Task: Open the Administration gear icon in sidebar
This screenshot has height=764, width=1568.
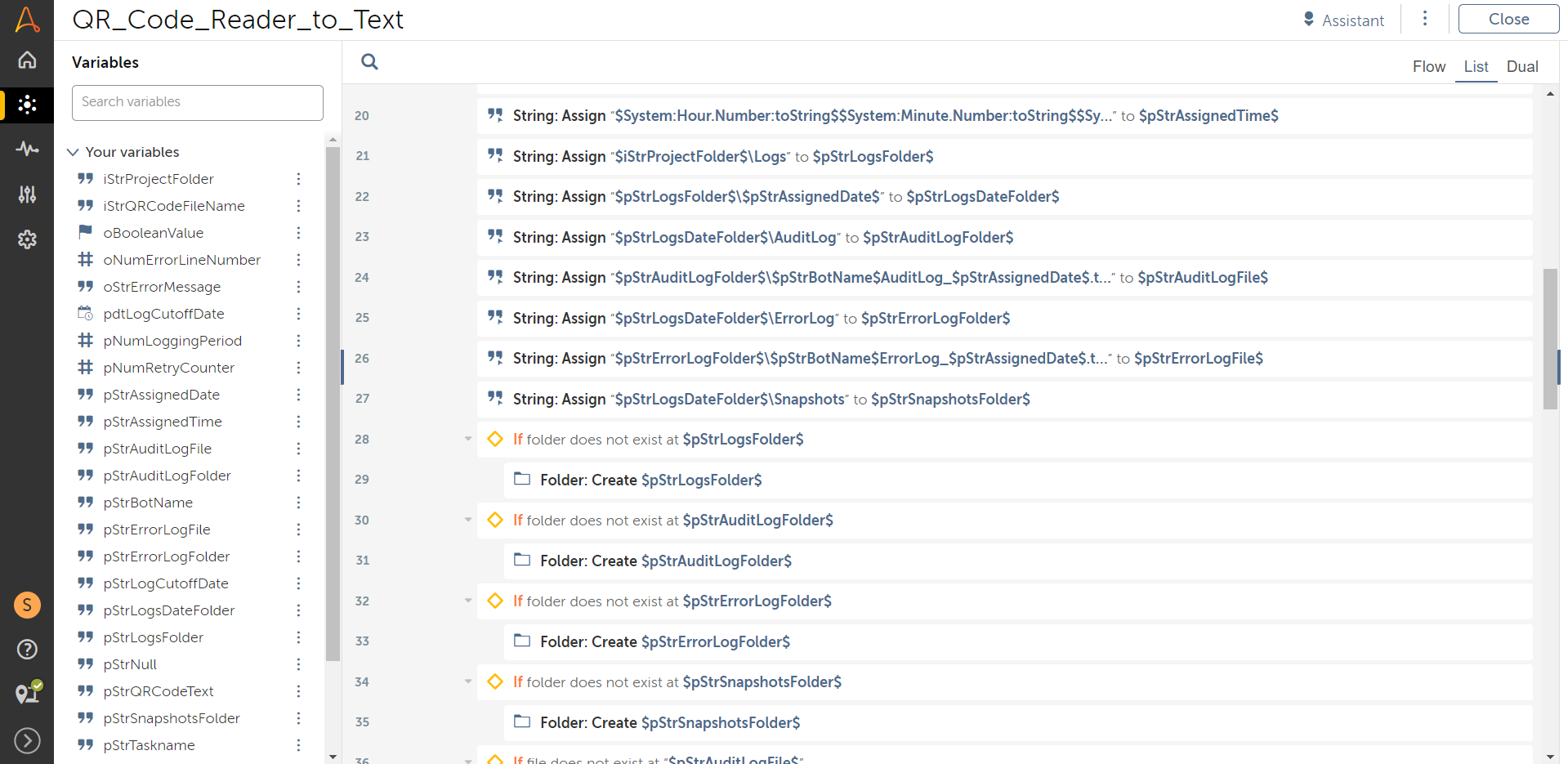Action: pyautogui.click(x=27, y=239)
